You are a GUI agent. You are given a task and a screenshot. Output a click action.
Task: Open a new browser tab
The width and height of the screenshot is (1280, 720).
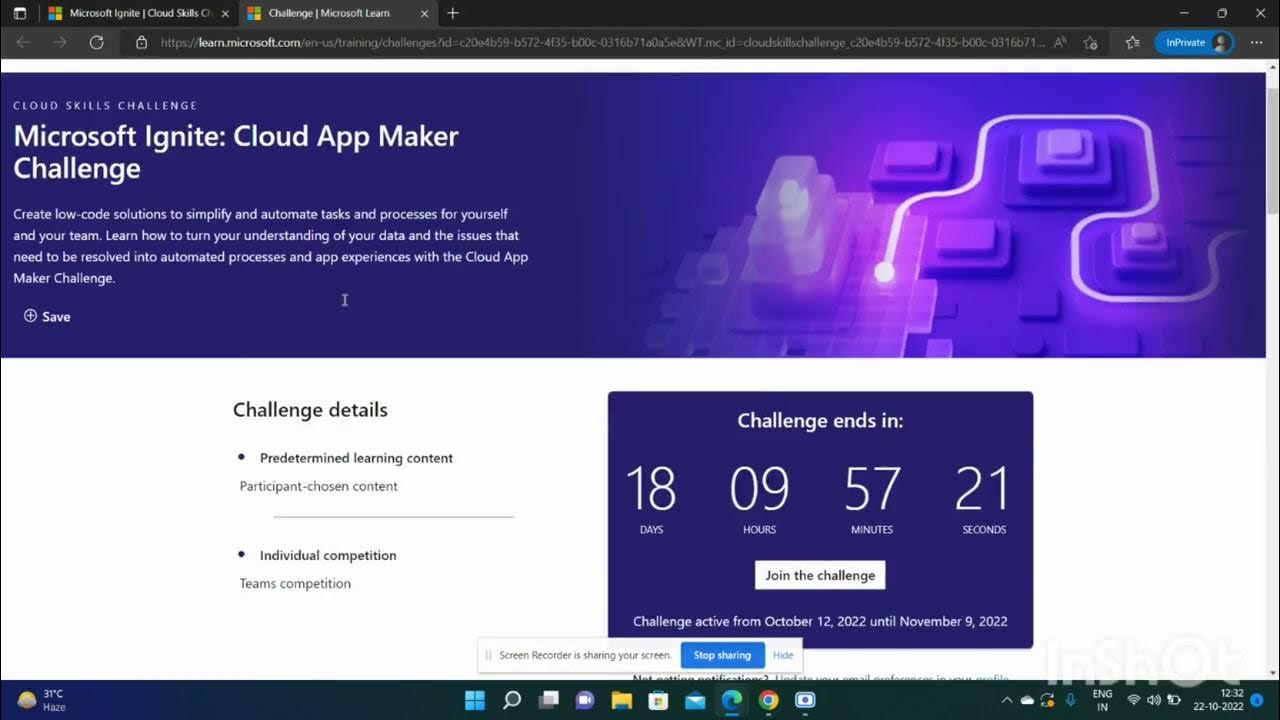(453, 13)
